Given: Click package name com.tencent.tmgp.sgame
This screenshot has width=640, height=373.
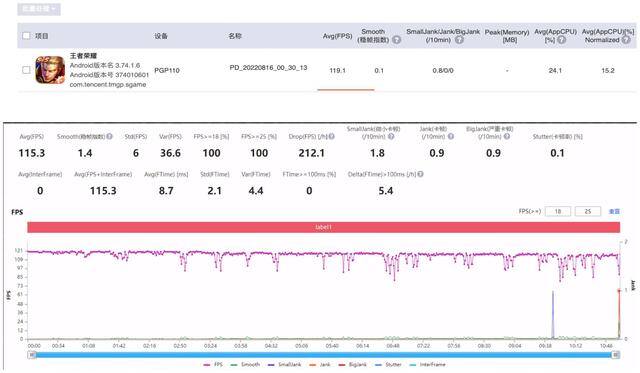Looking at the screenshot, I should pyautogui.click(x=108, y=84).
